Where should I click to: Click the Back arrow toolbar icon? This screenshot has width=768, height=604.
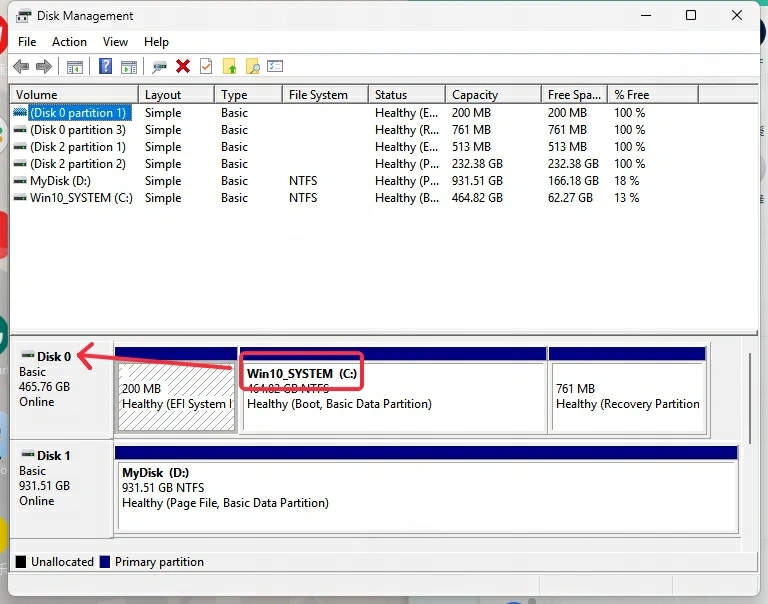pos(21,67)
